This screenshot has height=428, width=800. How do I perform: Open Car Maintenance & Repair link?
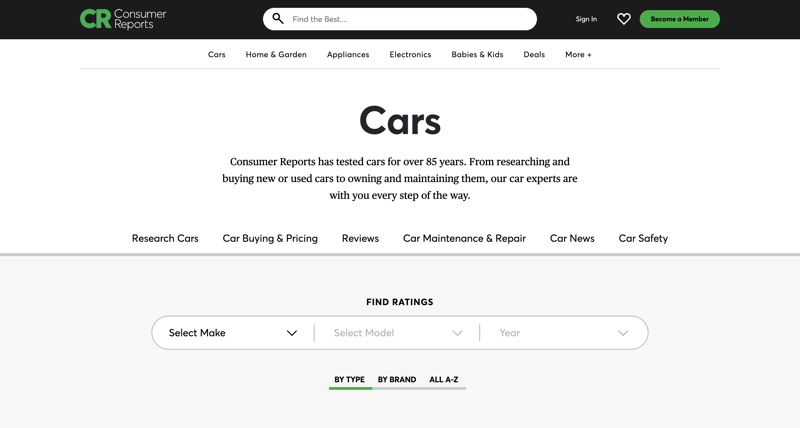464,238
